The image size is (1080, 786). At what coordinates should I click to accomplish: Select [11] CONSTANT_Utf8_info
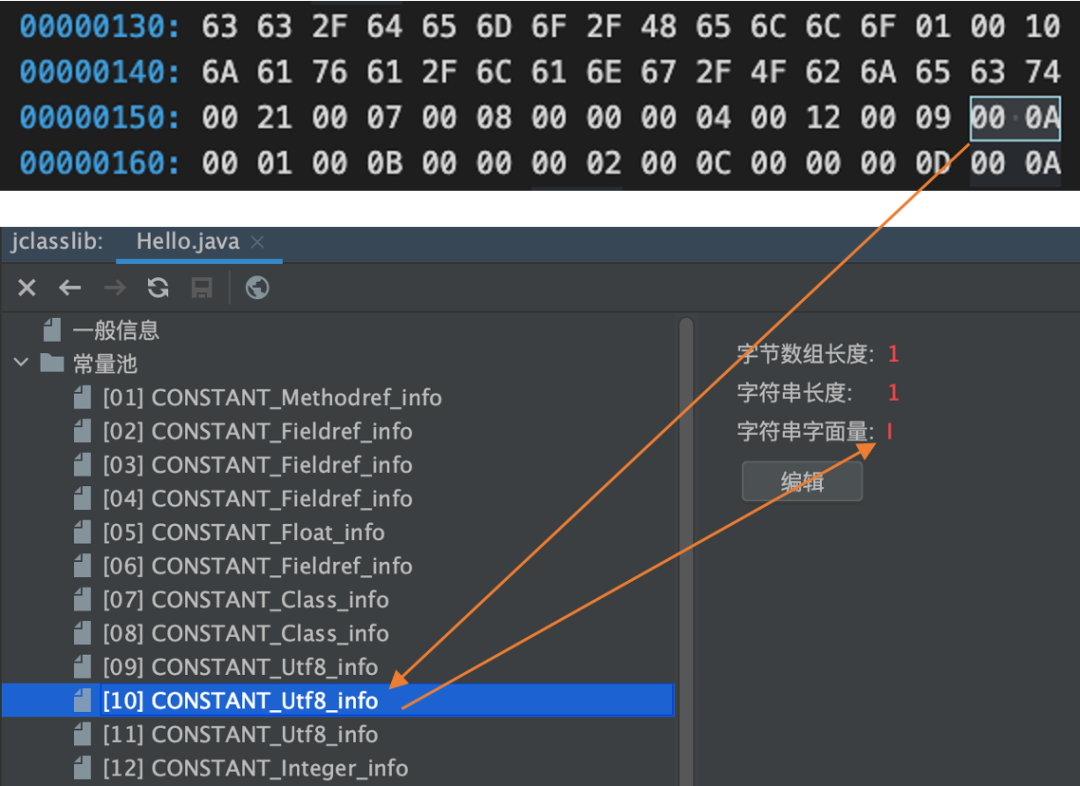pos(240,734)
